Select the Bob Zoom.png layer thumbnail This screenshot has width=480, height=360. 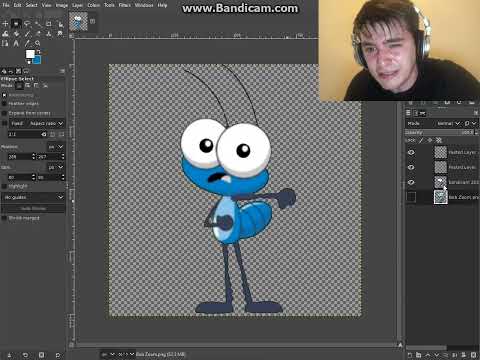441,197
